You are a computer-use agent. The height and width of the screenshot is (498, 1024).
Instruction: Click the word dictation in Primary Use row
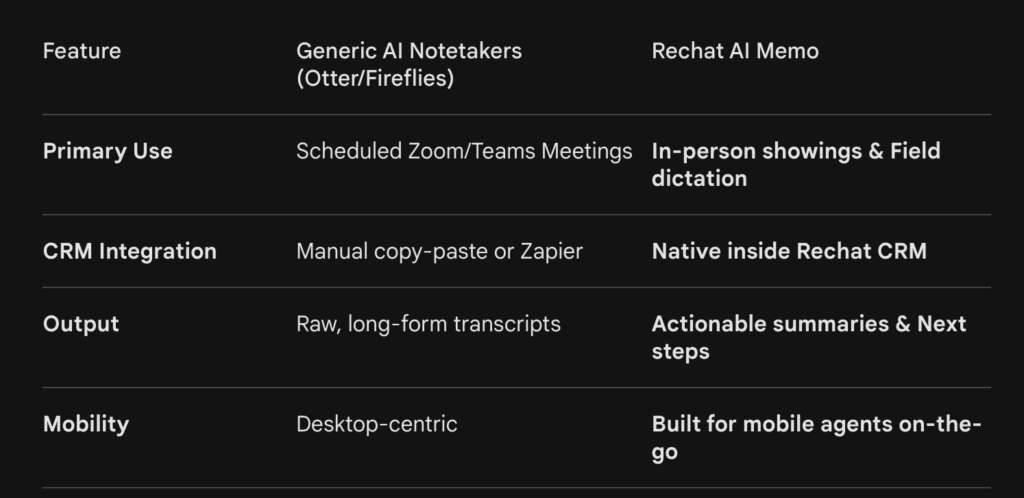pos(699,178)
